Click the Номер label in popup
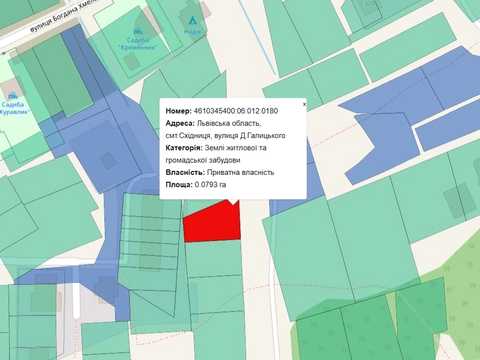 point(179,111)
